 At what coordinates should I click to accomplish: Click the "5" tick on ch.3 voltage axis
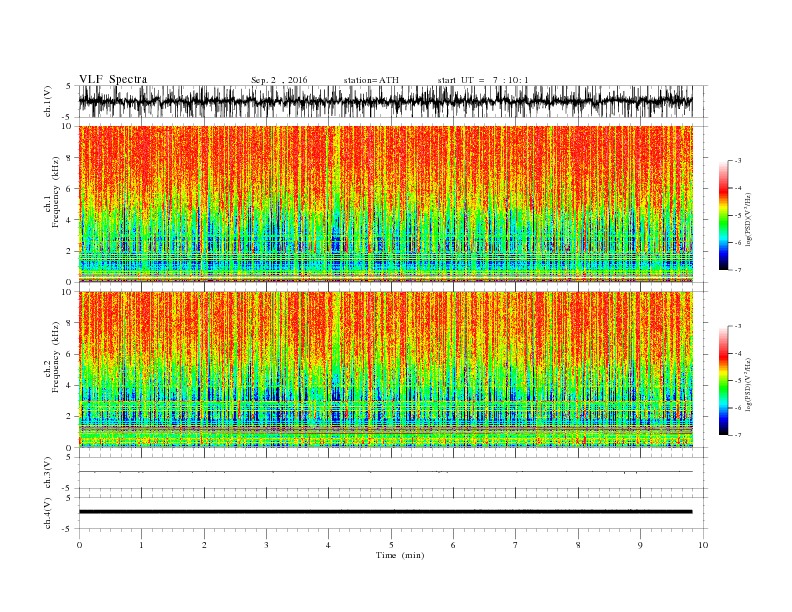pyautogui.click(x=70, y=457)
